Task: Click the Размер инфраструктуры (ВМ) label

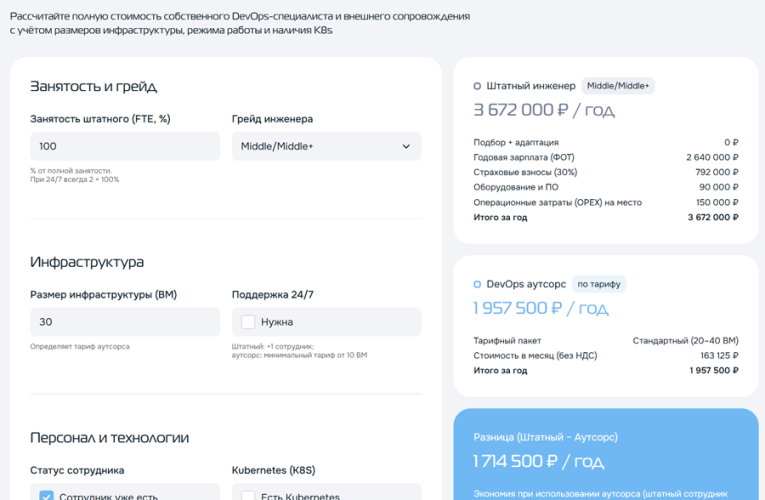Action: (x=103, y=295)
